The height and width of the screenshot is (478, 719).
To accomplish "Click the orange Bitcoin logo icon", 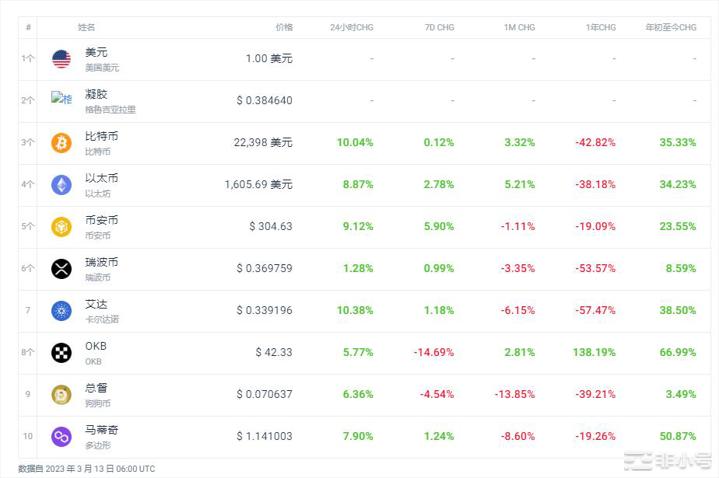I will [x=61, y=143].
